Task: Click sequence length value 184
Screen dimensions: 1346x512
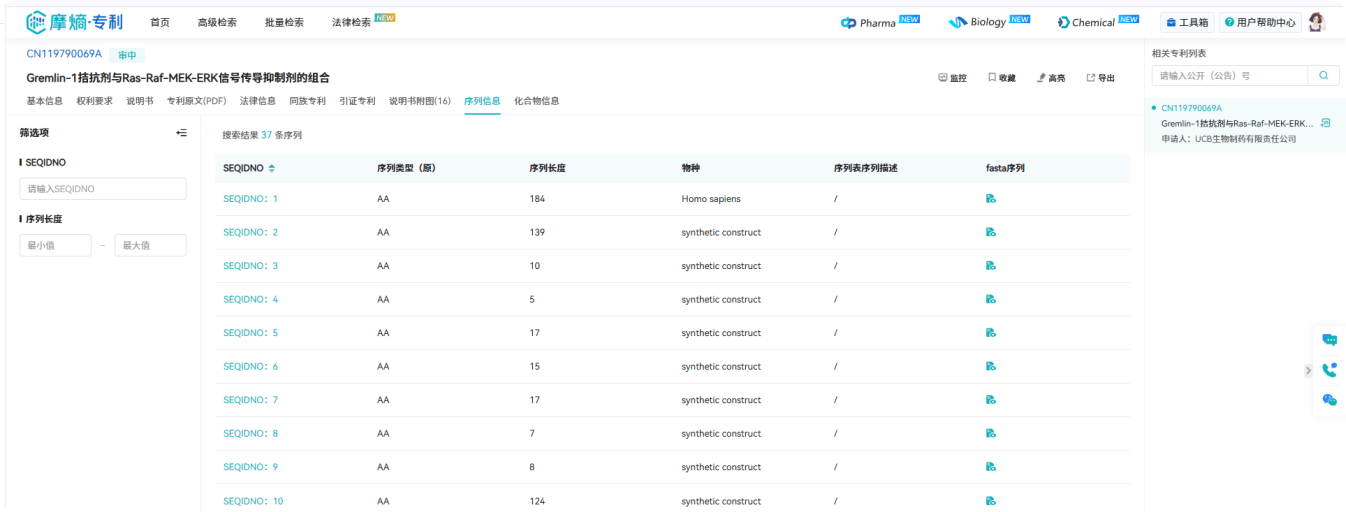Action: click(x=537, y=199)
